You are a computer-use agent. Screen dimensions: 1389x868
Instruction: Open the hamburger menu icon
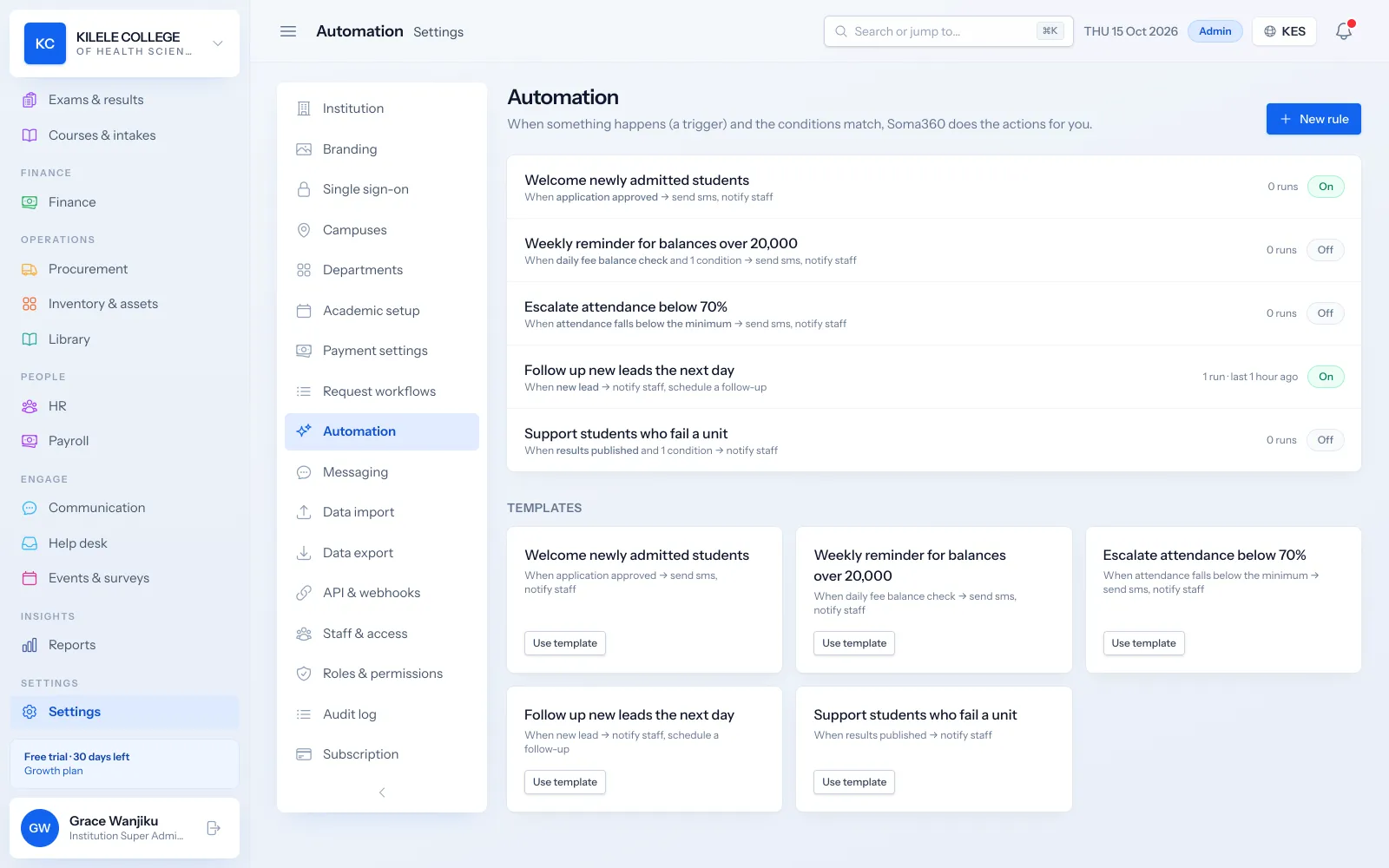coord(288,31)
